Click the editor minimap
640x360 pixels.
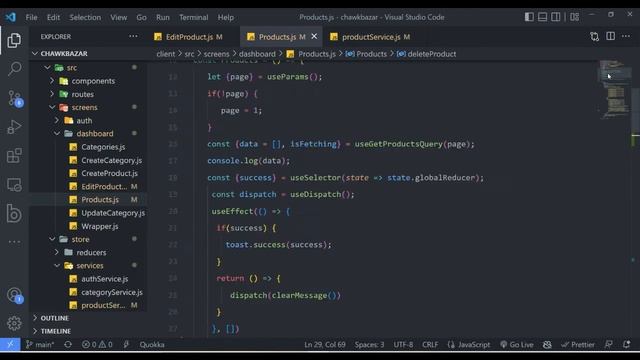(614, 90)
